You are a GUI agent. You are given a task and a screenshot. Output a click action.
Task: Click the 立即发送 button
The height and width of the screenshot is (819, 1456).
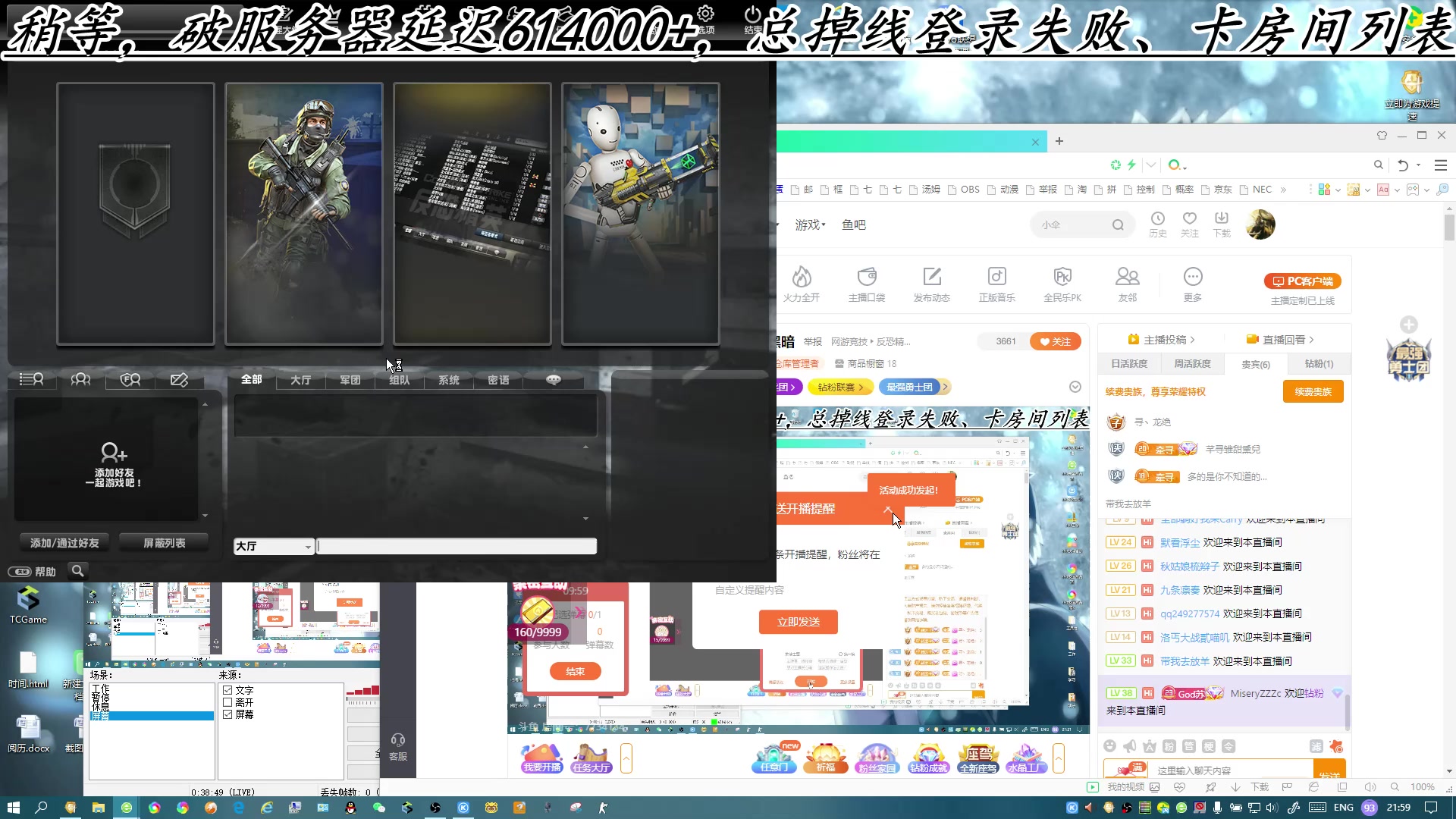pyautogui.click(x=798, y=622)
